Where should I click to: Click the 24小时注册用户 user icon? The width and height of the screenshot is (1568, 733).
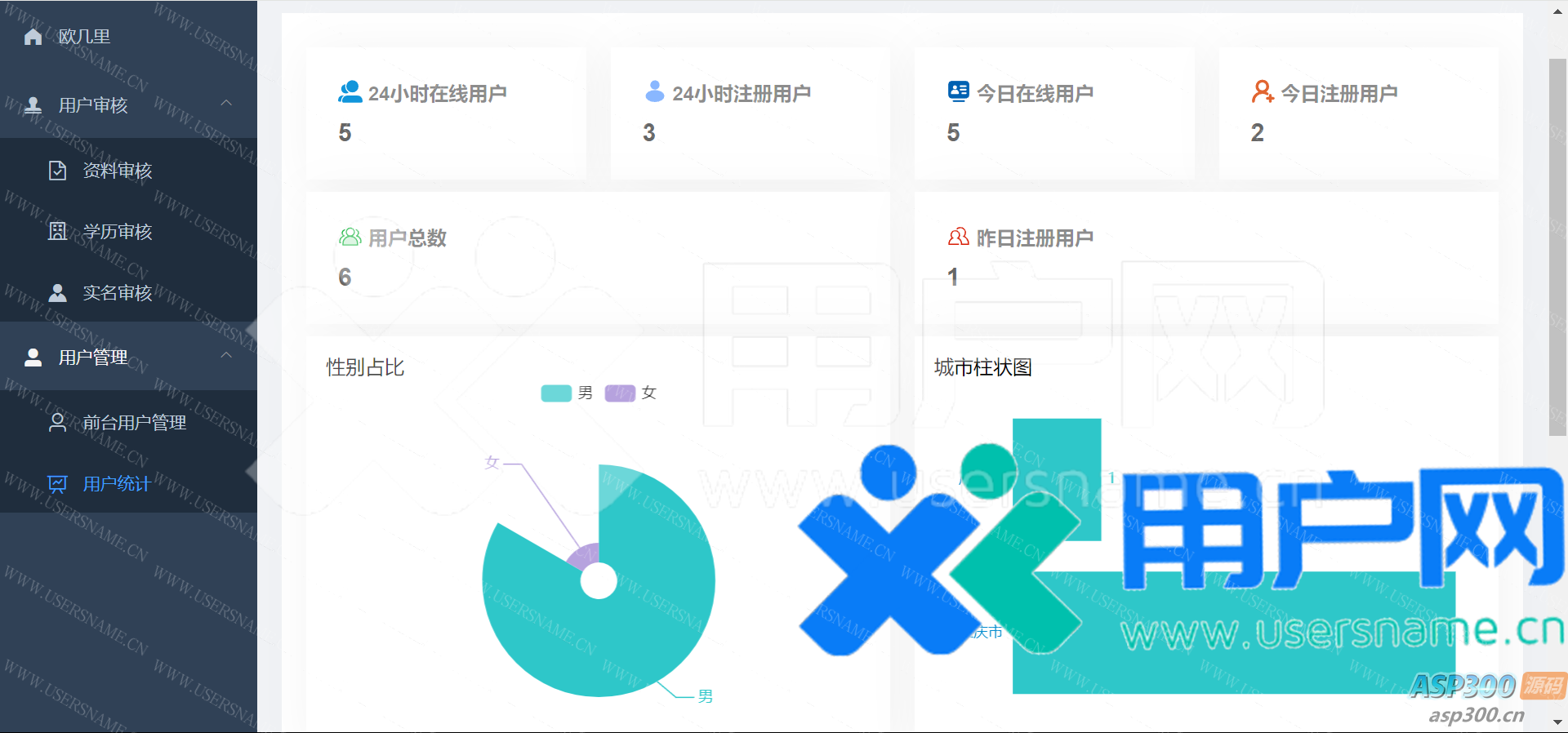[654, 91]
